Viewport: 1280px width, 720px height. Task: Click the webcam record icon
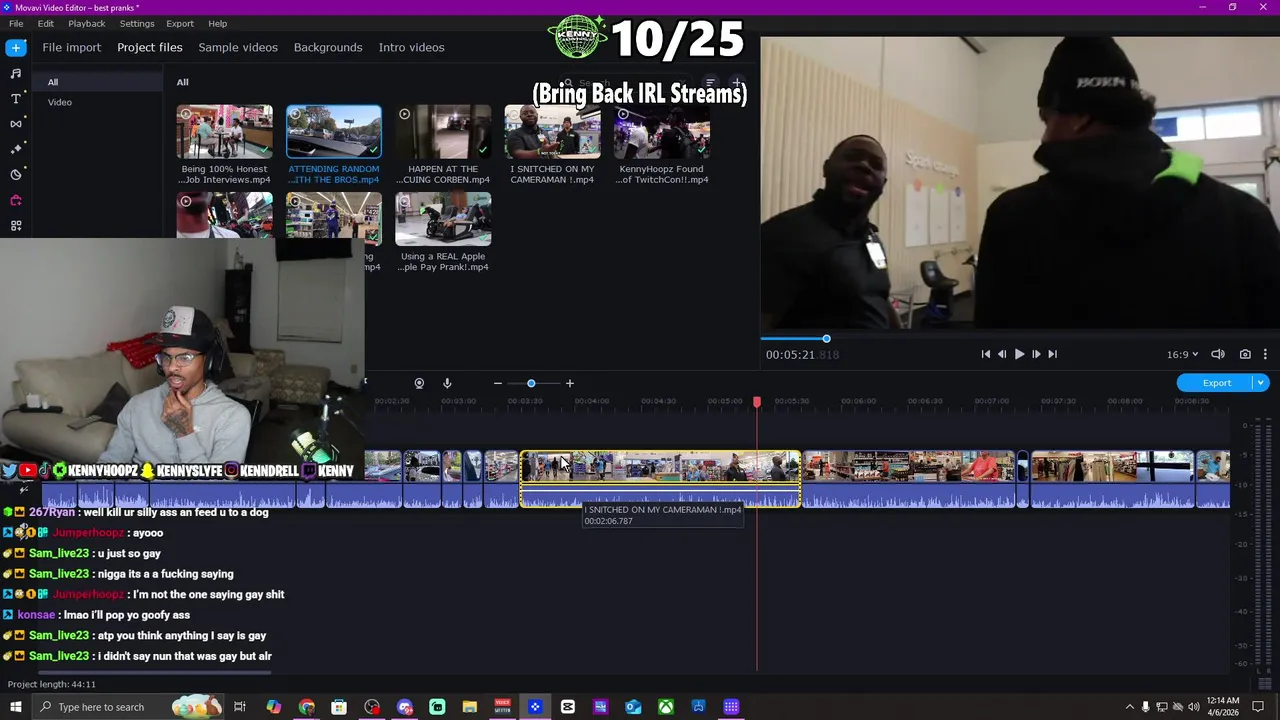tap(419, 383)
